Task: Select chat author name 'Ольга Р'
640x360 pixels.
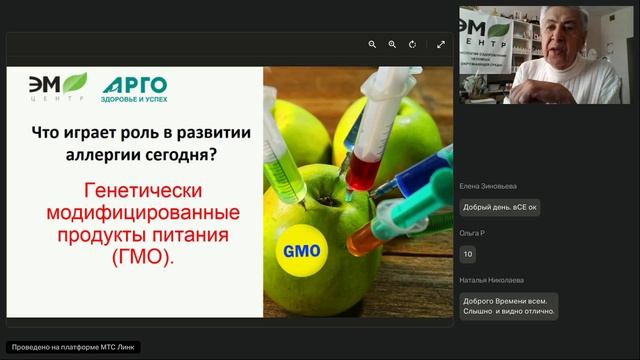Action: pos(472,233)
